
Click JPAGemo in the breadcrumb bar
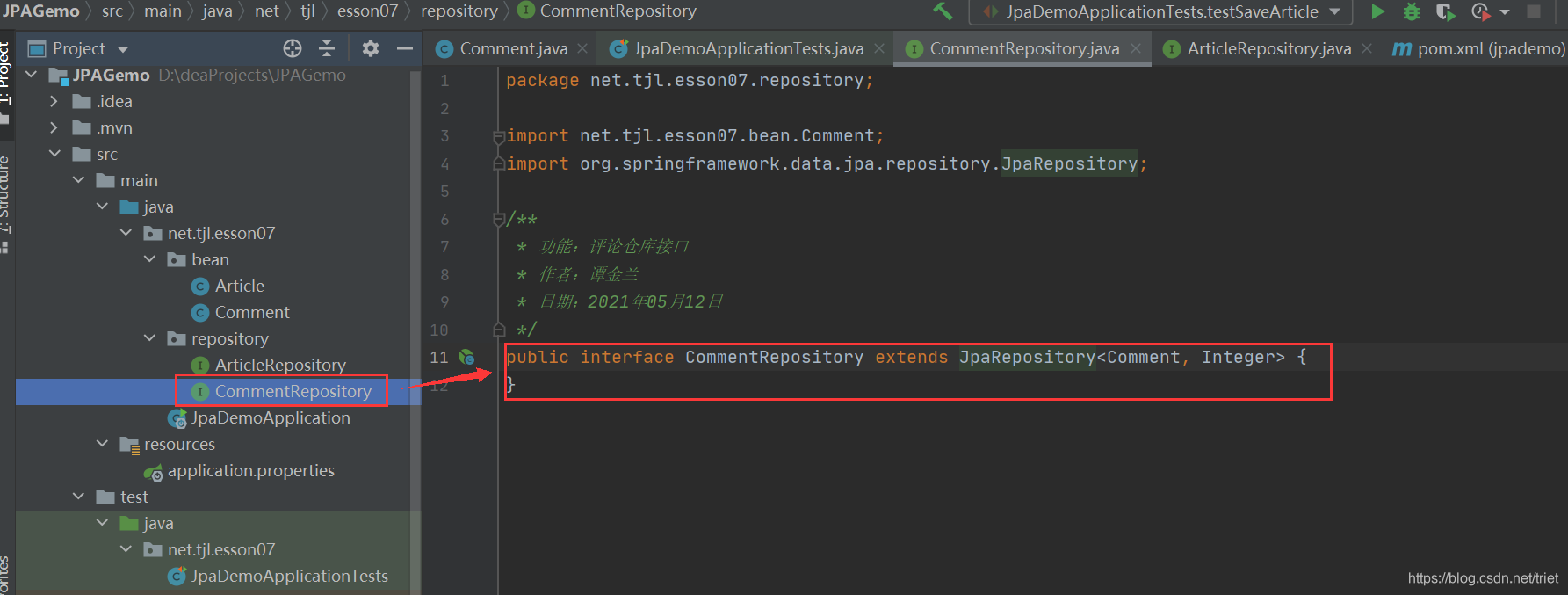[x=40, y=11]
